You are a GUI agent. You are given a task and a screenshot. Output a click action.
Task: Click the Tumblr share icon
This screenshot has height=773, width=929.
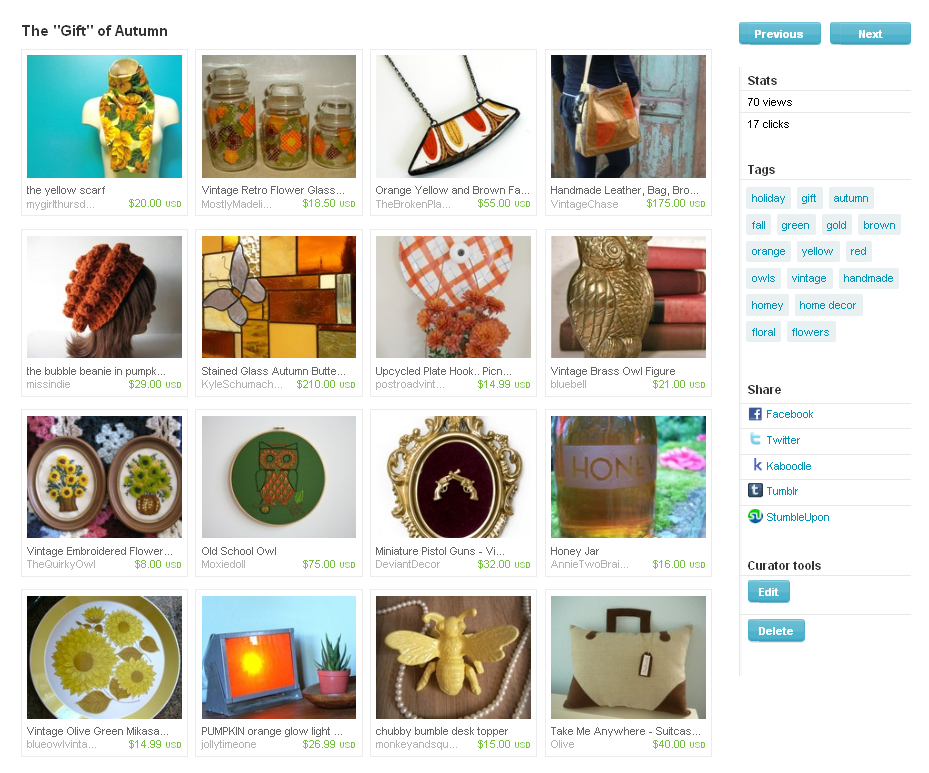click(x=755, y=490)
